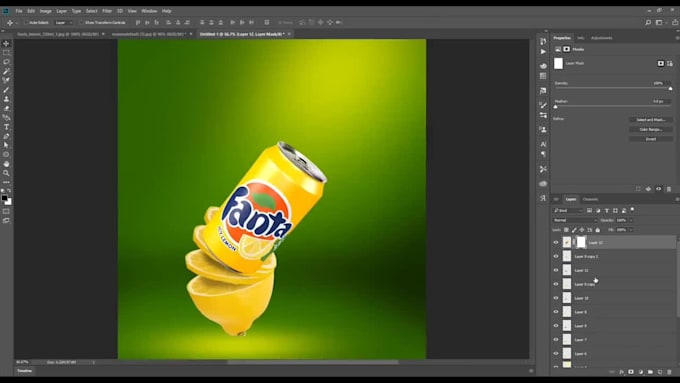680x383 pixels.
Task: Select the Lasso tool
Action: [6, 62]
